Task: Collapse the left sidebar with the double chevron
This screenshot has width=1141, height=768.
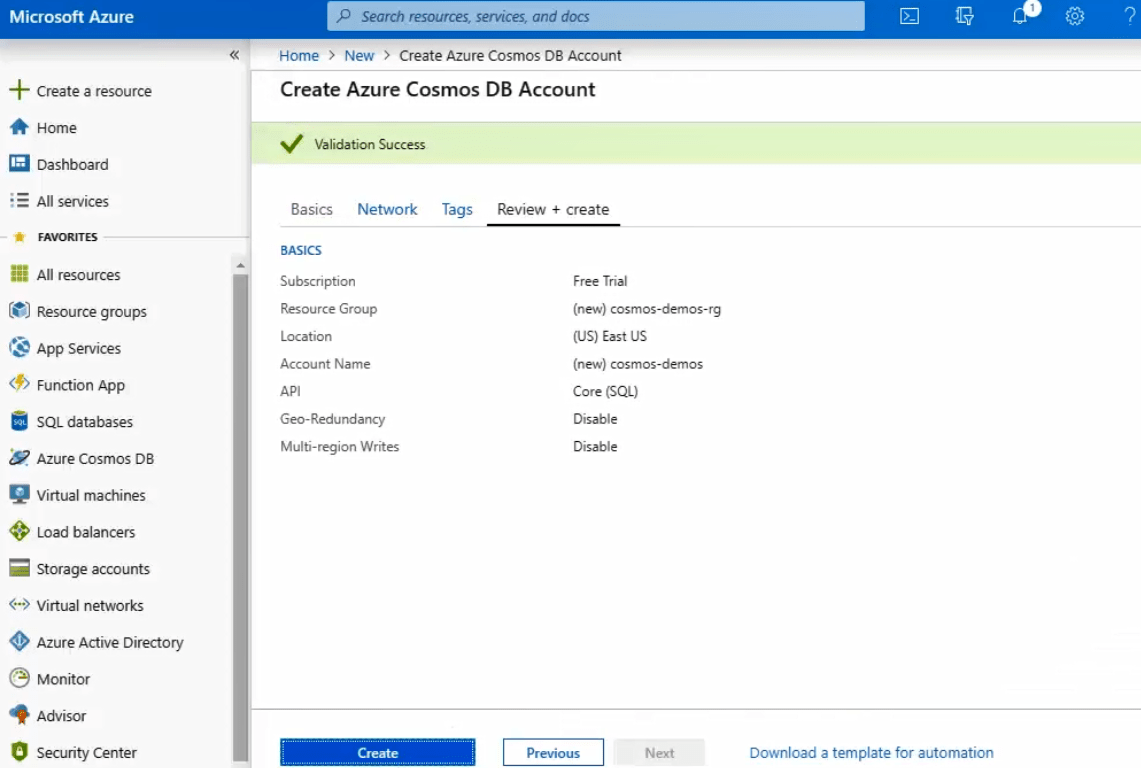Action: point(234,55)
